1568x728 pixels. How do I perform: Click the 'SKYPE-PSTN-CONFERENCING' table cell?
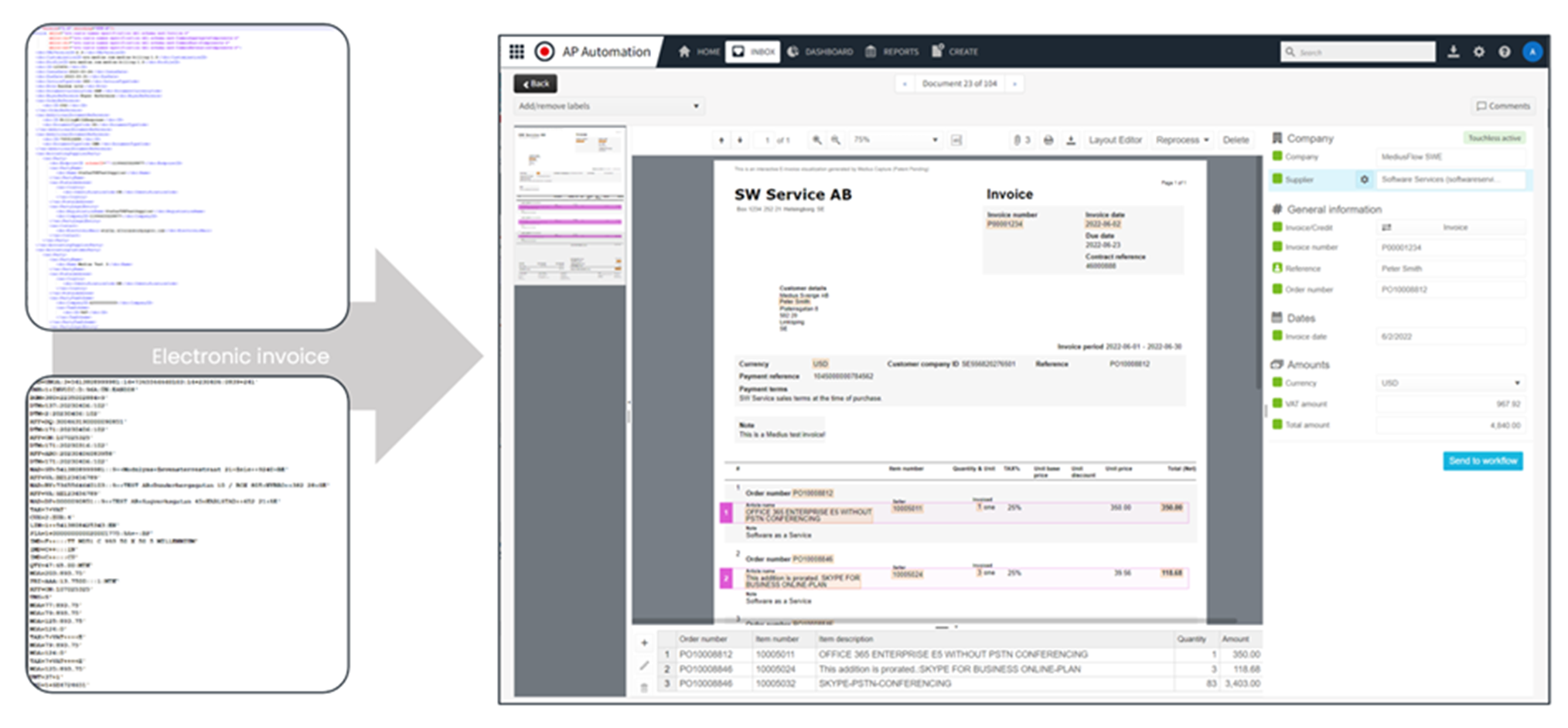tap(995, 683)
